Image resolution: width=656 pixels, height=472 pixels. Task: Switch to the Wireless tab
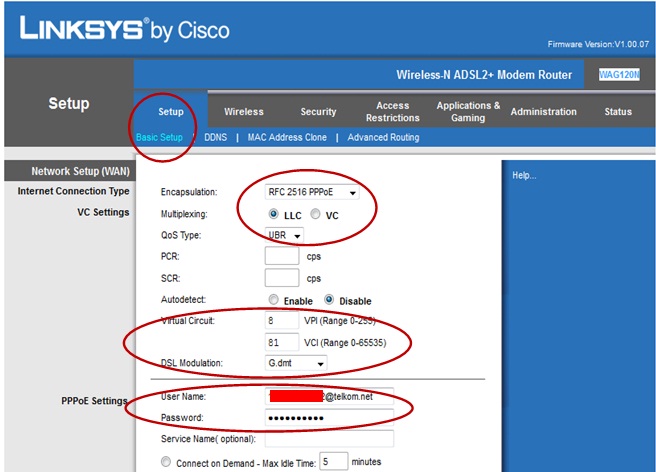tap(243, 112)
